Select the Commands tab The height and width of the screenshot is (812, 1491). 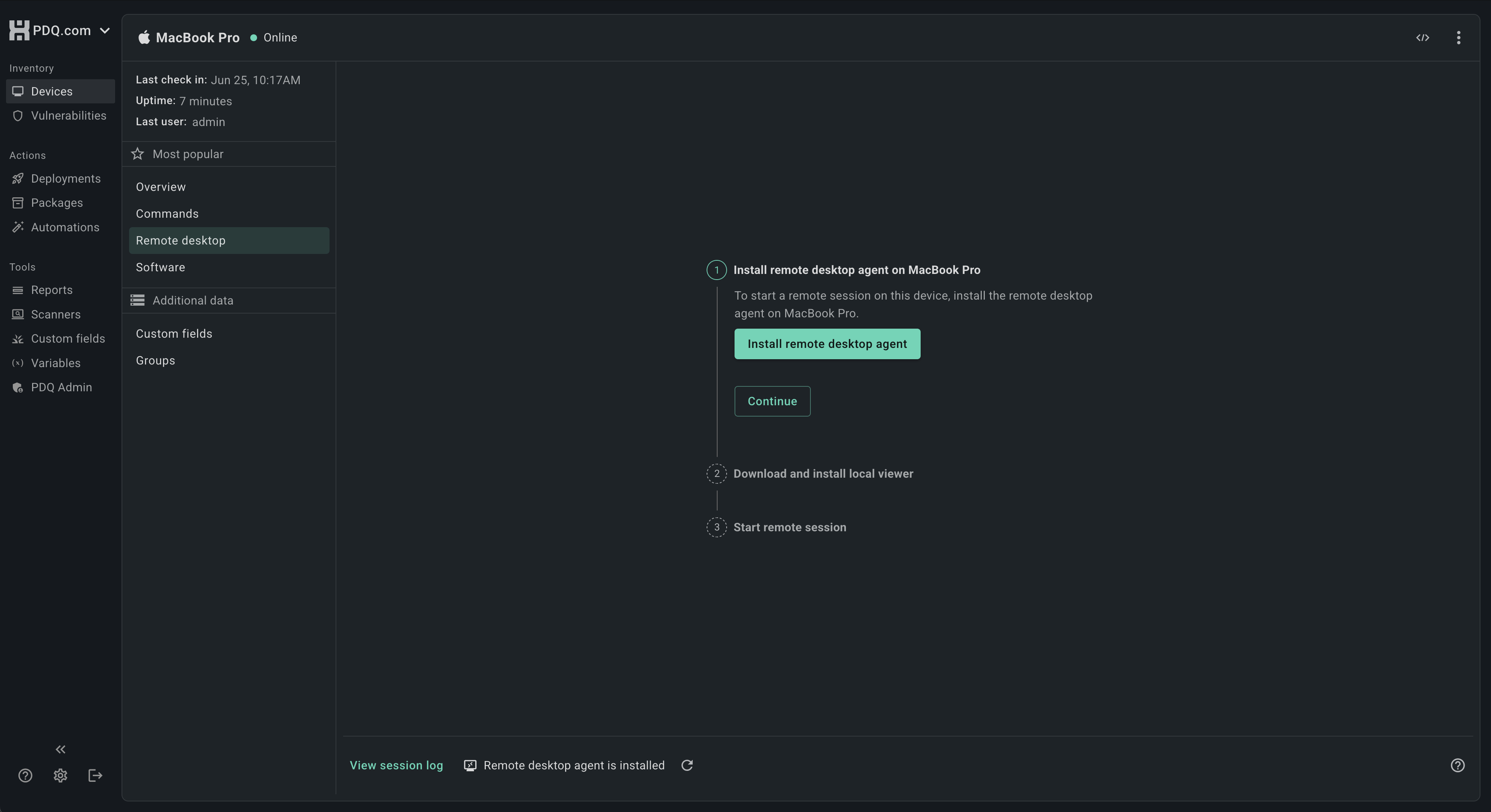(229, 214)
